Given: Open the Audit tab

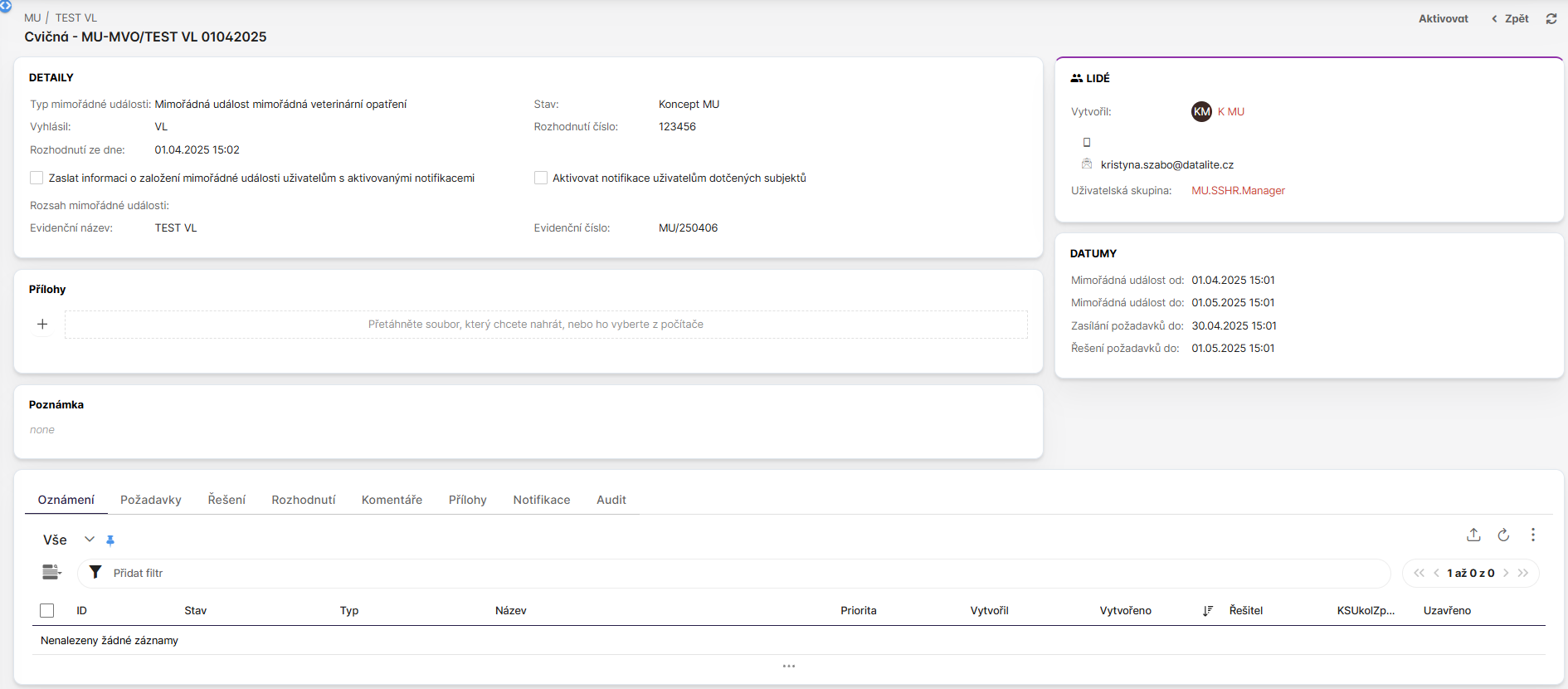Looking at the screenshot, I should pos(611,500).
